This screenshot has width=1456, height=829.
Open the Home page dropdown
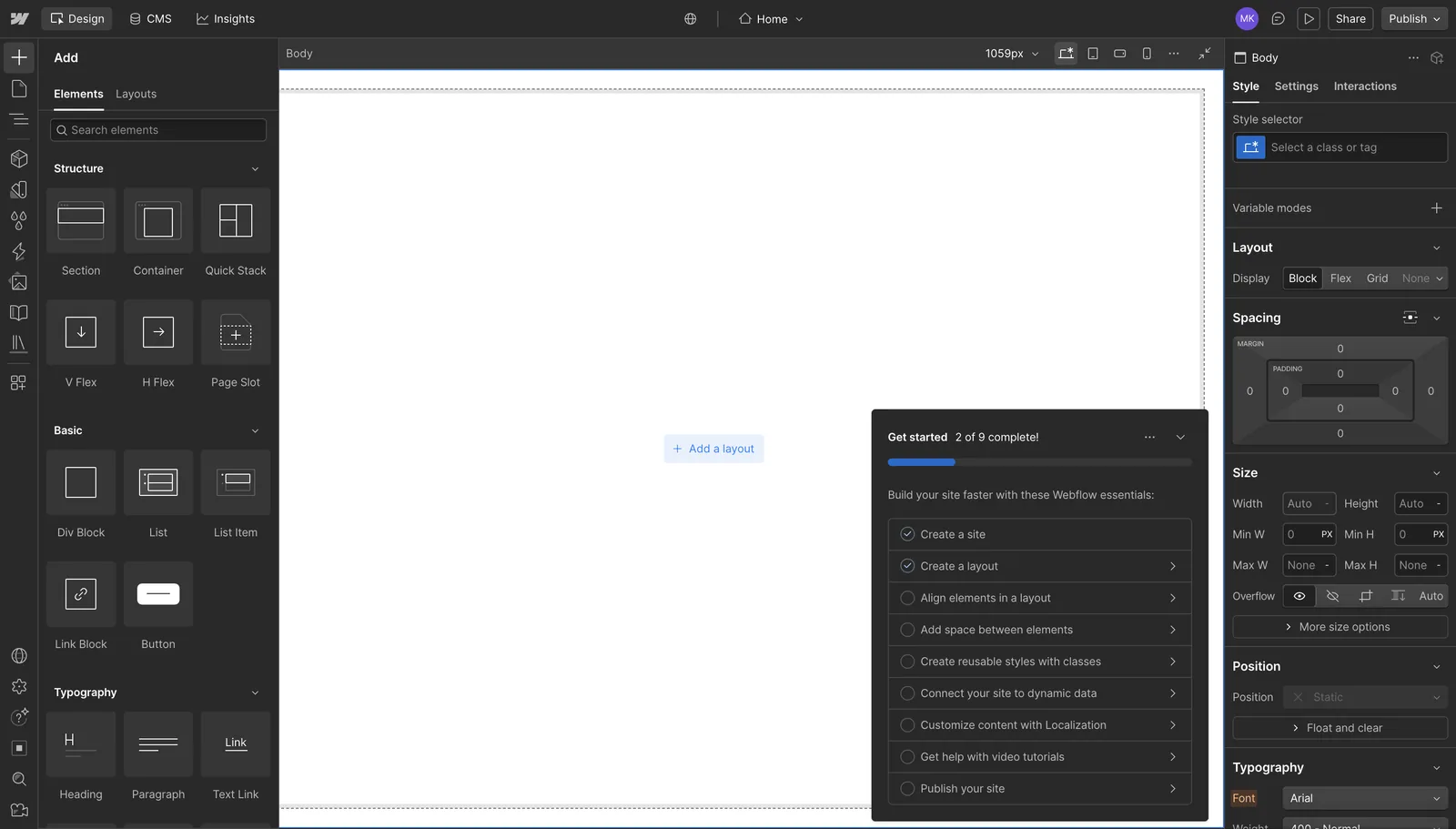(771, 18)
